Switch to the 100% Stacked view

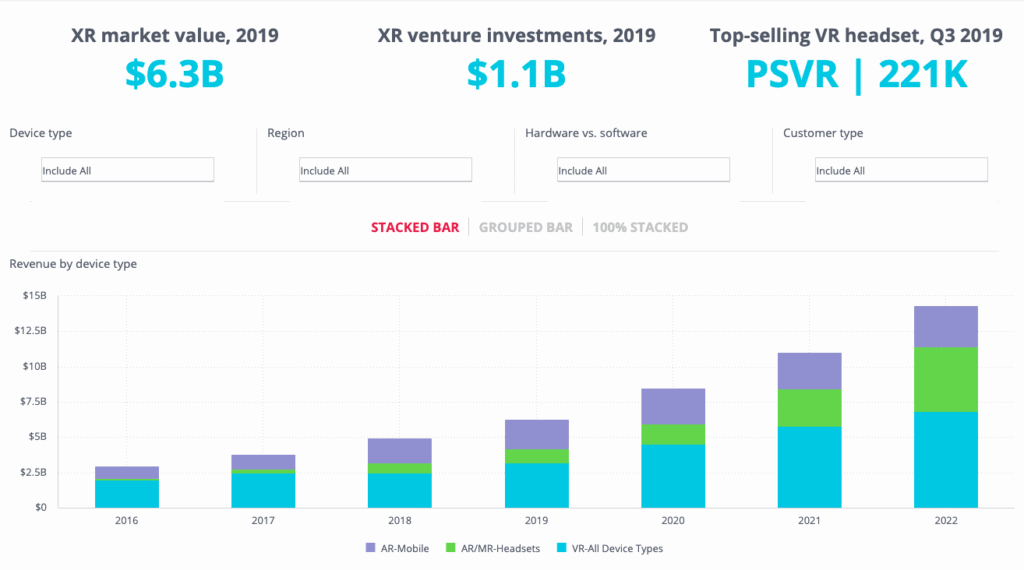(x=640, y=227)
